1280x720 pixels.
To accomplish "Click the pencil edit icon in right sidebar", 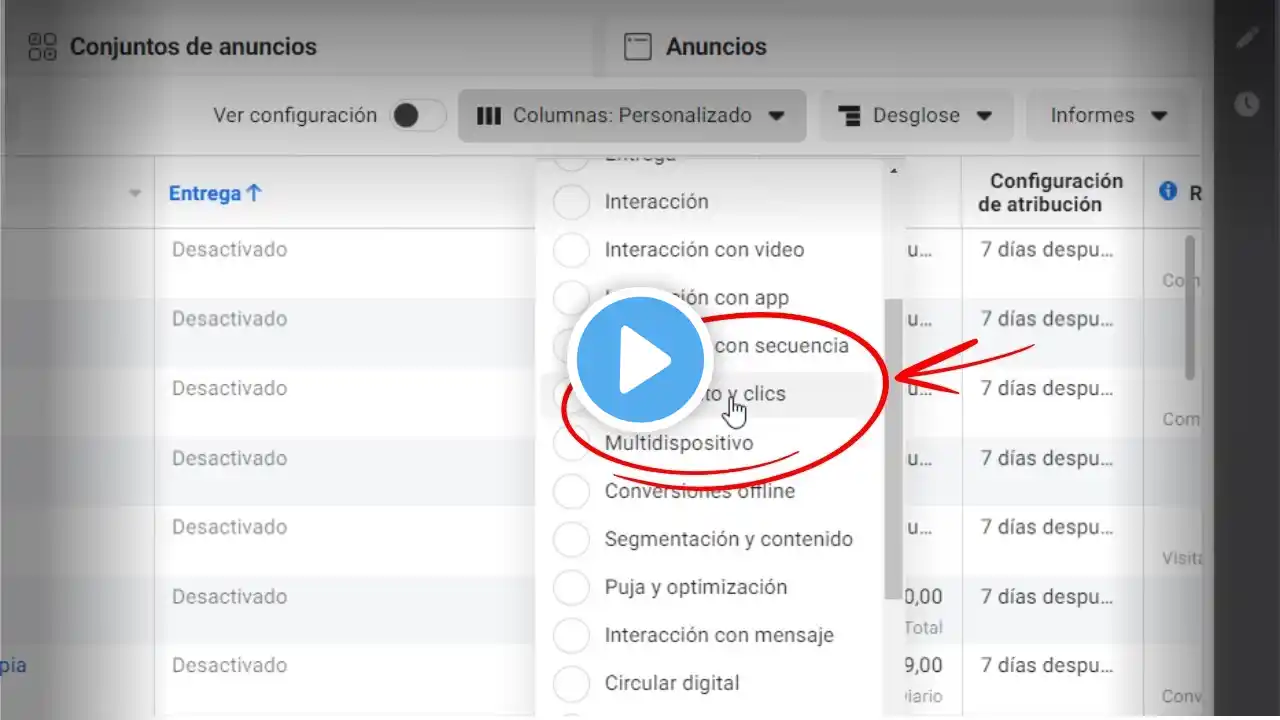I will 1246,38.
